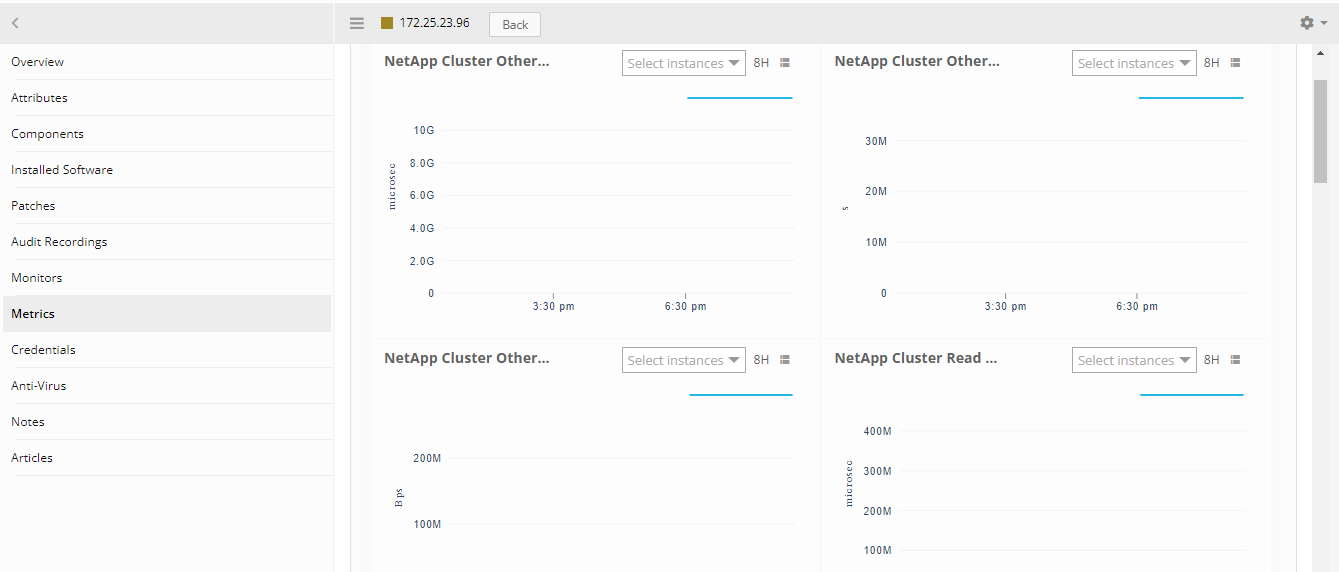The image size is (1339, 572).
Task: Click blue legend line of Bps chart
Action: coord(740,395)
